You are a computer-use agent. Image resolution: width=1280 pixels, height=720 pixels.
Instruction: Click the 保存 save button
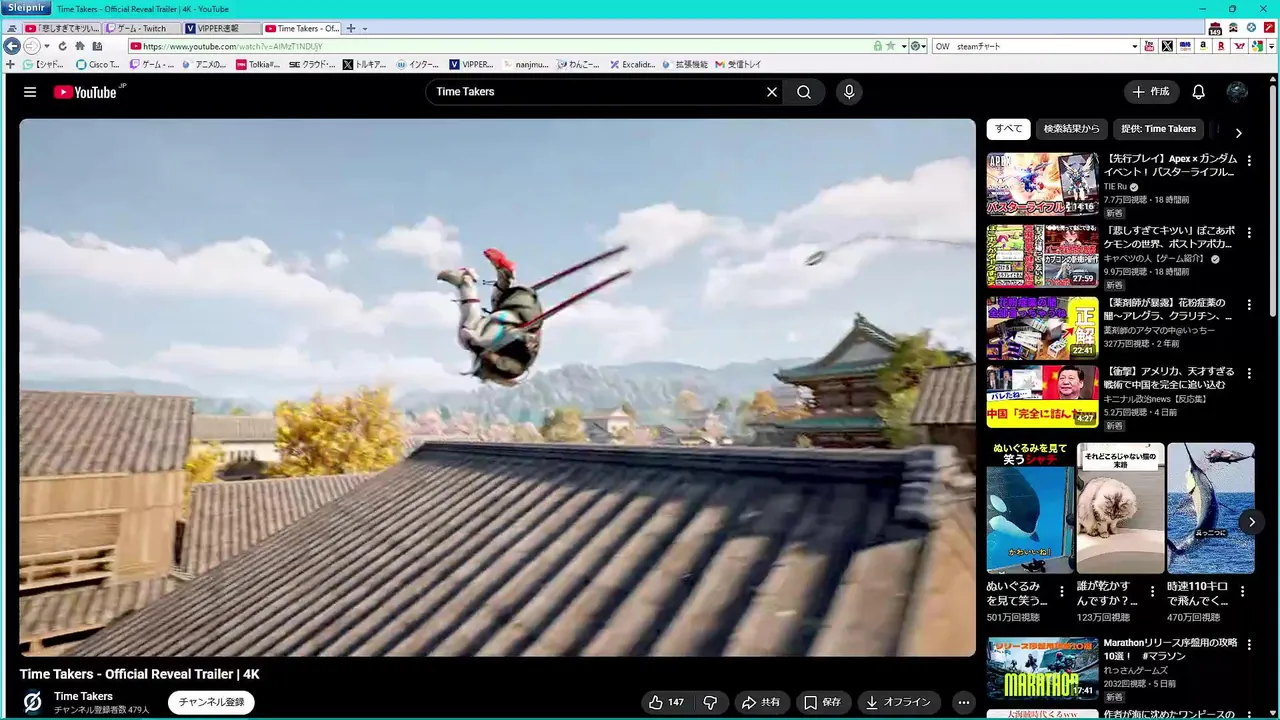click(x=823, y=702)
